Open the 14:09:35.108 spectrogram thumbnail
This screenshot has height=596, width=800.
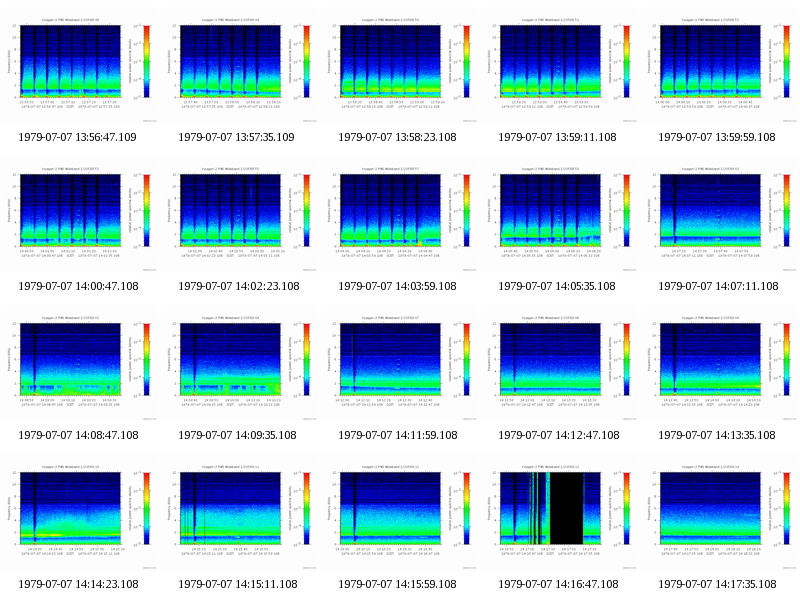click(239, 363)
